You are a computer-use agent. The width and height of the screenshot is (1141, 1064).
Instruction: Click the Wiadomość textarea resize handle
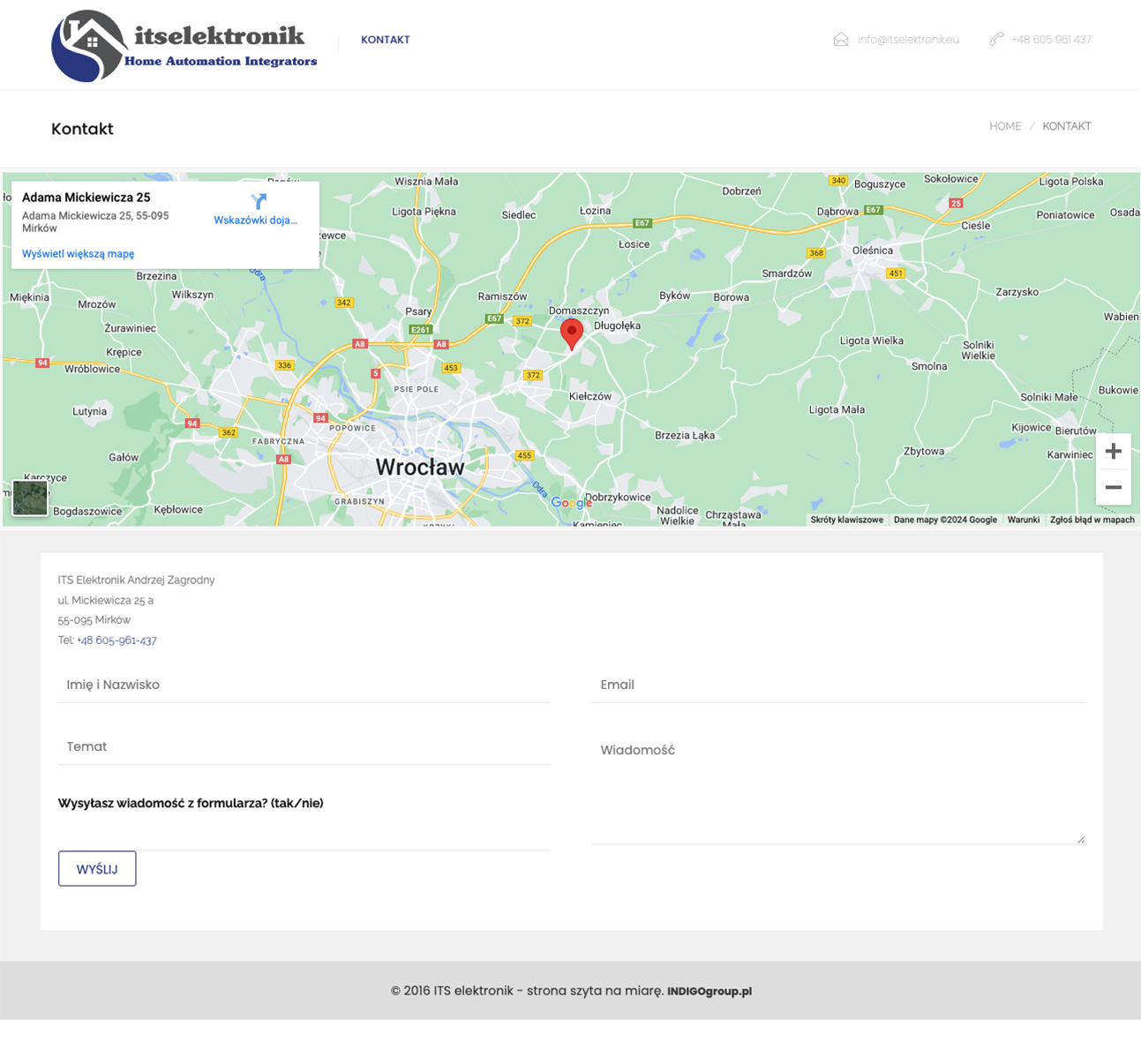pos(1080,839)
